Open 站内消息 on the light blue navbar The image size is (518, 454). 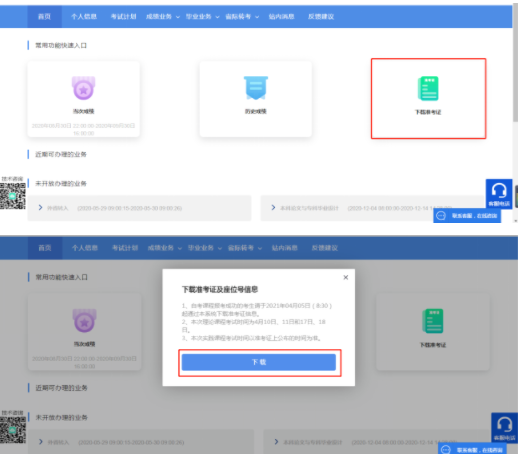tap(282, 16)
